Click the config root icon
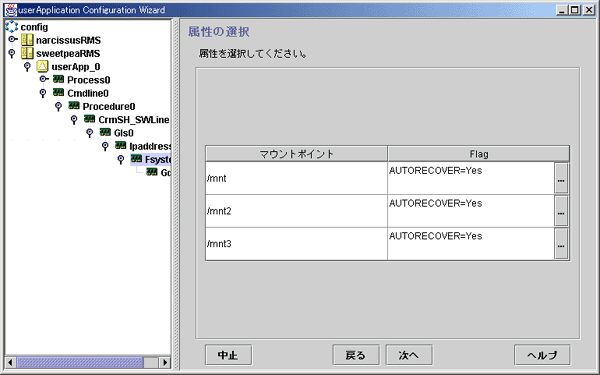This screenshot has width=600, height=375. click(11, 26)
